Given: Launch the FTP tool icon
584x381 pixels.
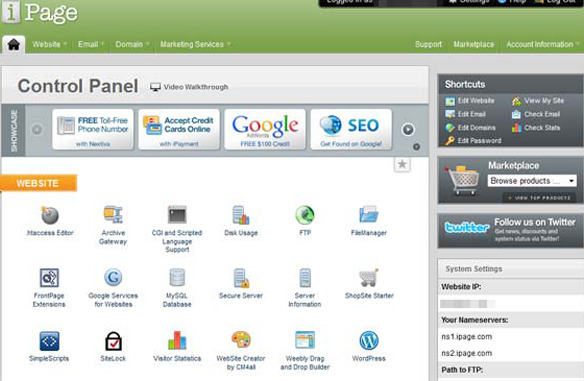Looking at the screenshot, I should point(305,215).
